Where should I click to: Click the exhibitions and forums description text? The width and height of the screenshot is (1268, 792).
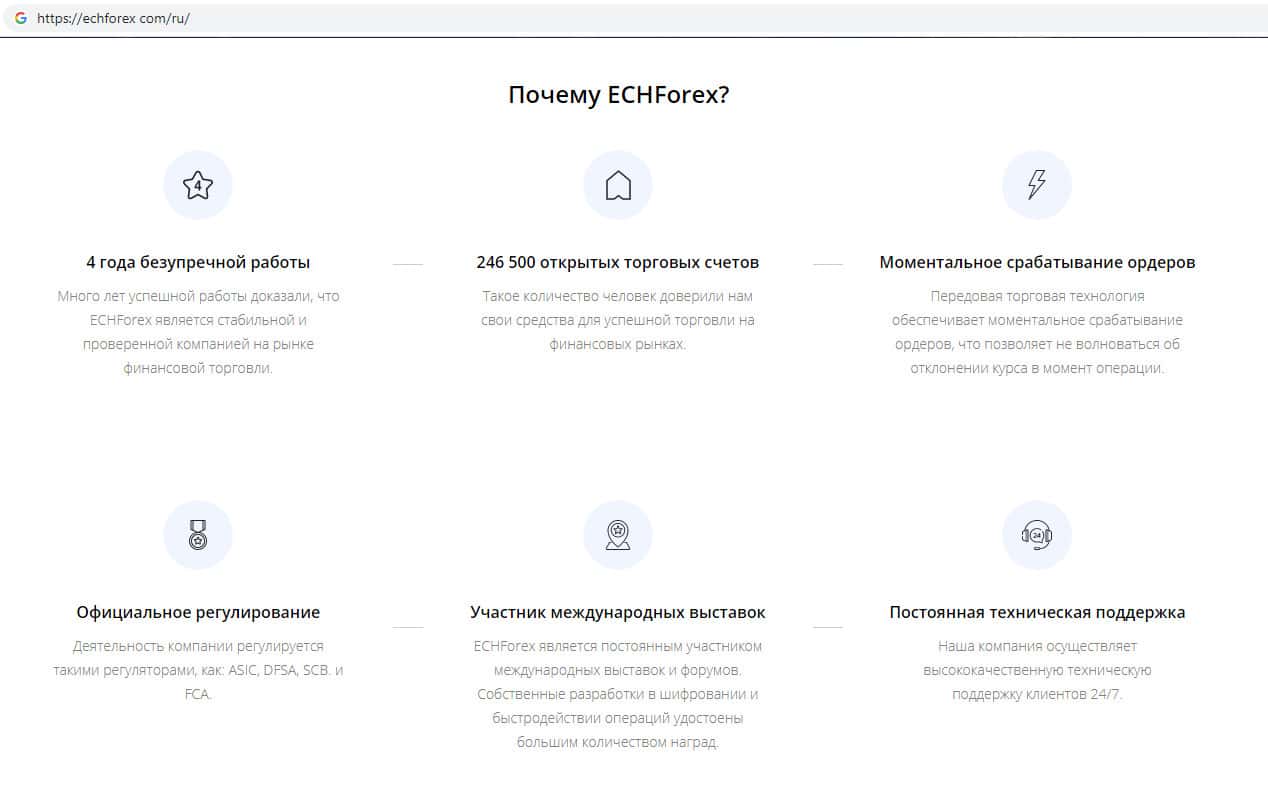click(618, 694)
